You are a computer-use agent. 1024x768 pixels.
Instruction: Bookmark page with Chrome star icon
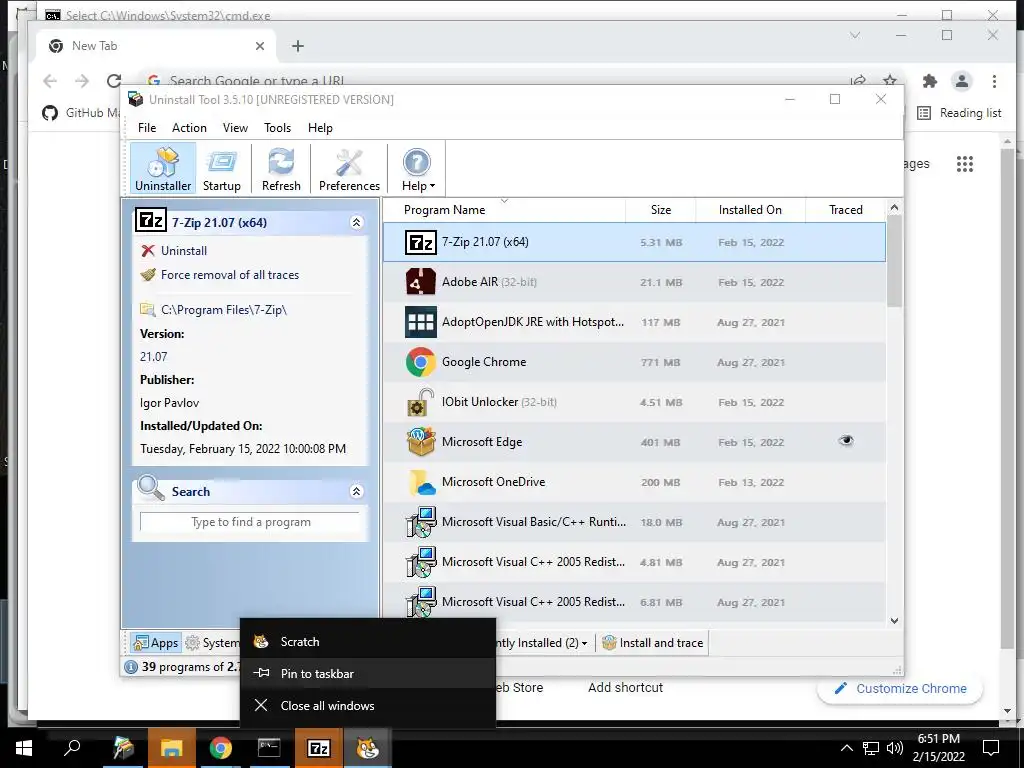pyautogui.click(x=889, y=80)
